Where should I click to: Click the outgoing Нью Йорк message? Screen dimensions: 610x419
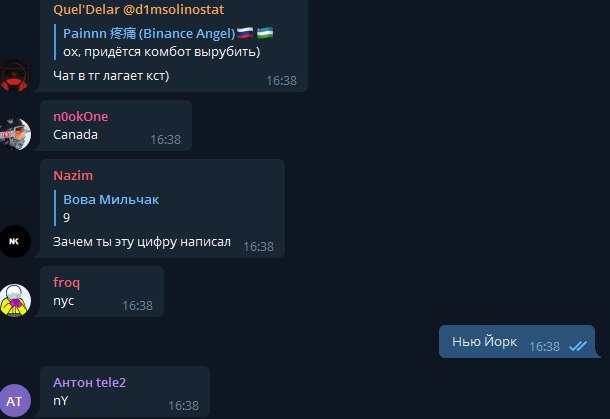(x=517, y=342)
